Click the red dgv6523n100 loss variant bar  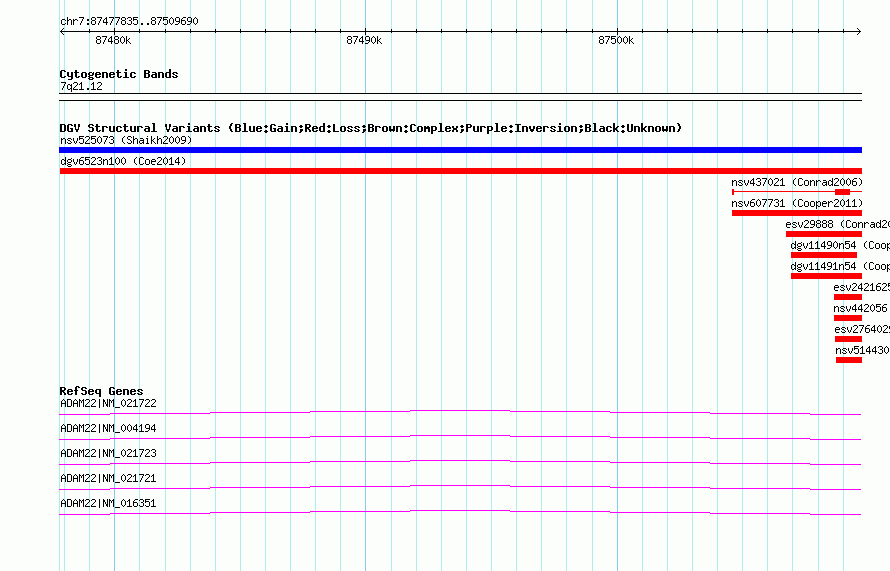point(460,171)
